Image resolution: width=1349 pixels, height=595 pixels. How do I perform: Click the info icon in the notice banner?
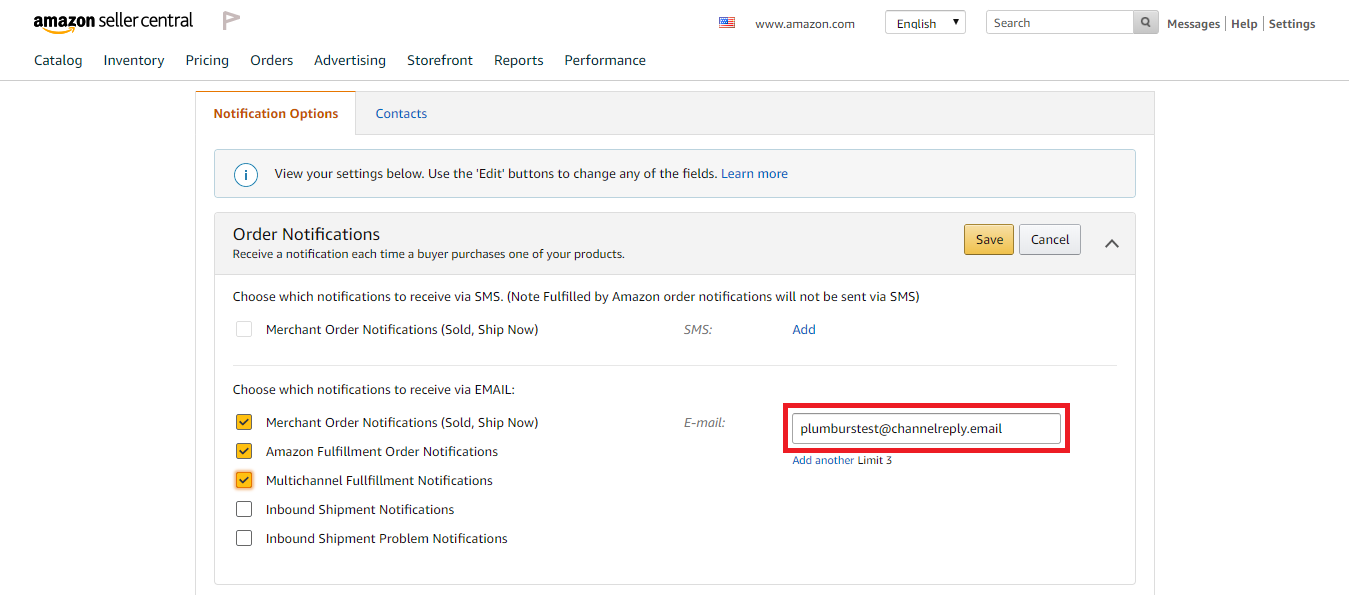click(246, 174)
